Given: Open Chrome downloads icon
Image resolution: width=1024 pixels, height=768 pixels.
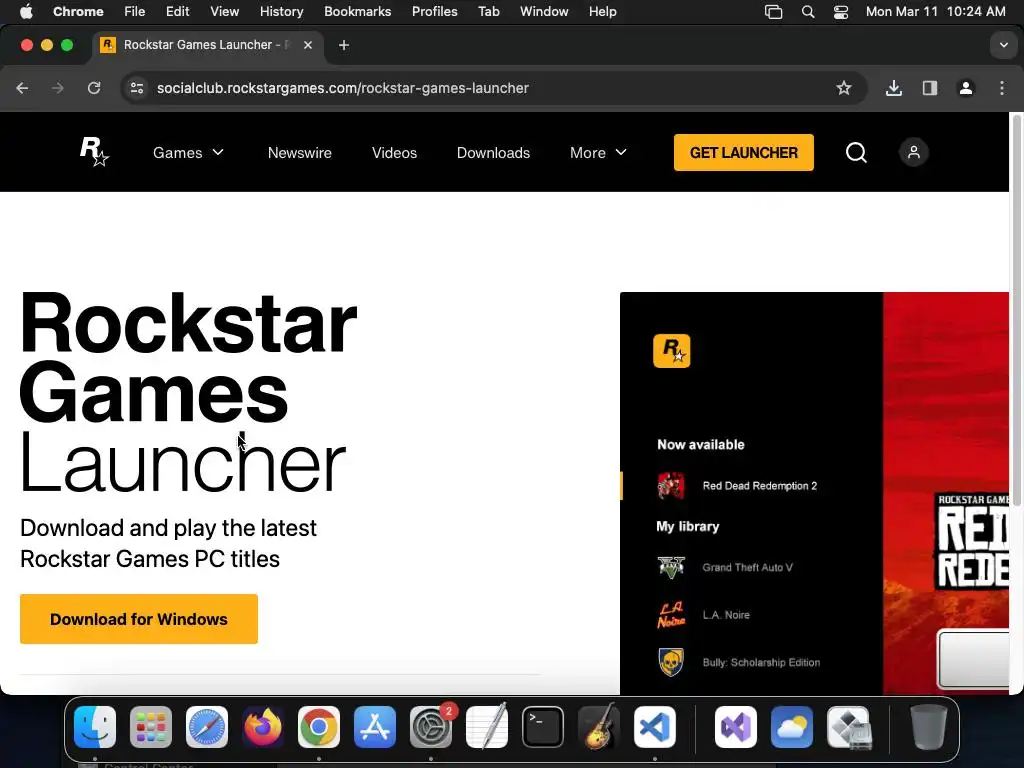Looking at the screenshot, I should tap(894, 88).
